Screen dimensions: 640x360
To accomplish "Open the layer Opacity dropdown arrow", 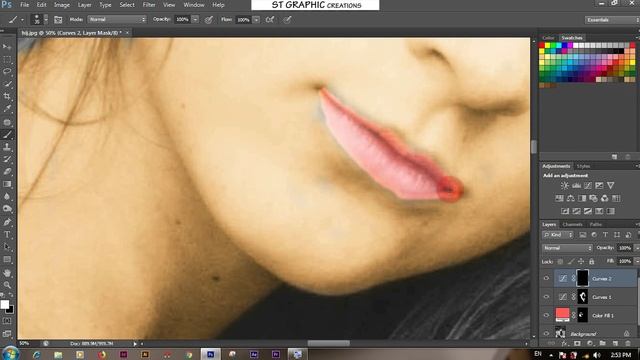I will click(x=636, y=248).
